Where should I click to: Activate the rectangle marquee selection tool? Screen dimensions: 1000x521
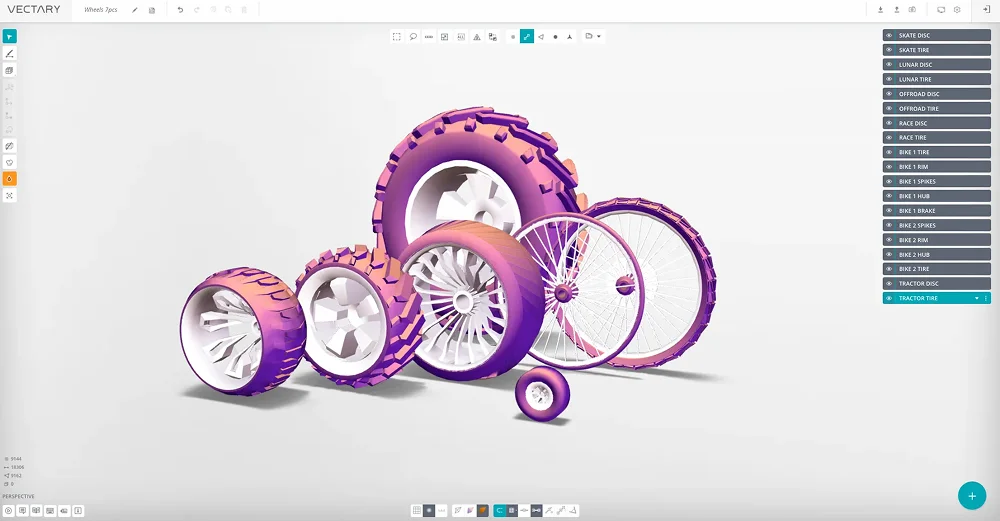[x=397, y=36]
